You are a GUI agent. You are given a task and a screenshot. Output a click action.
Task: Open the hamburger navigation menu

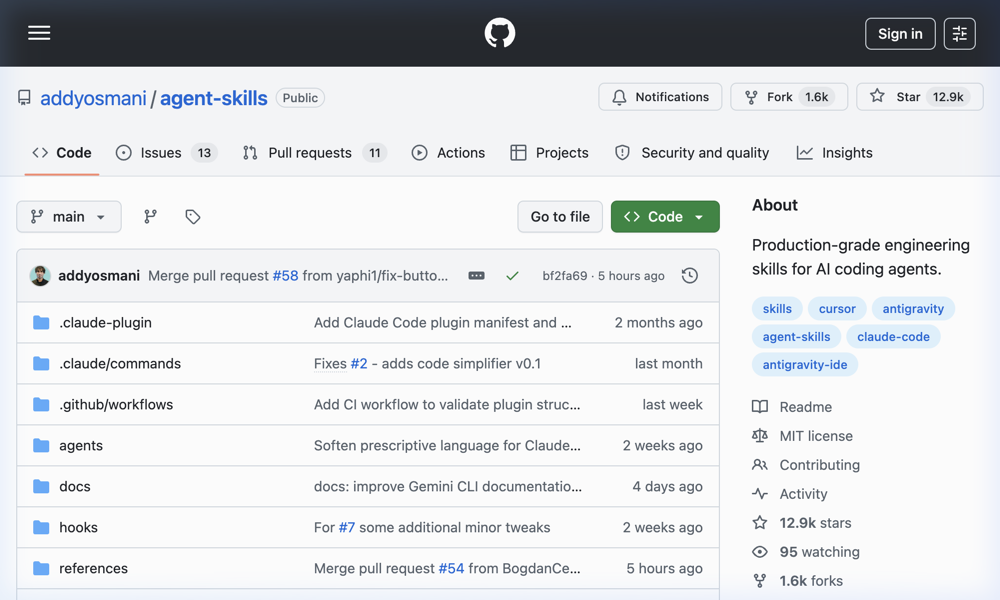[39, 33]
